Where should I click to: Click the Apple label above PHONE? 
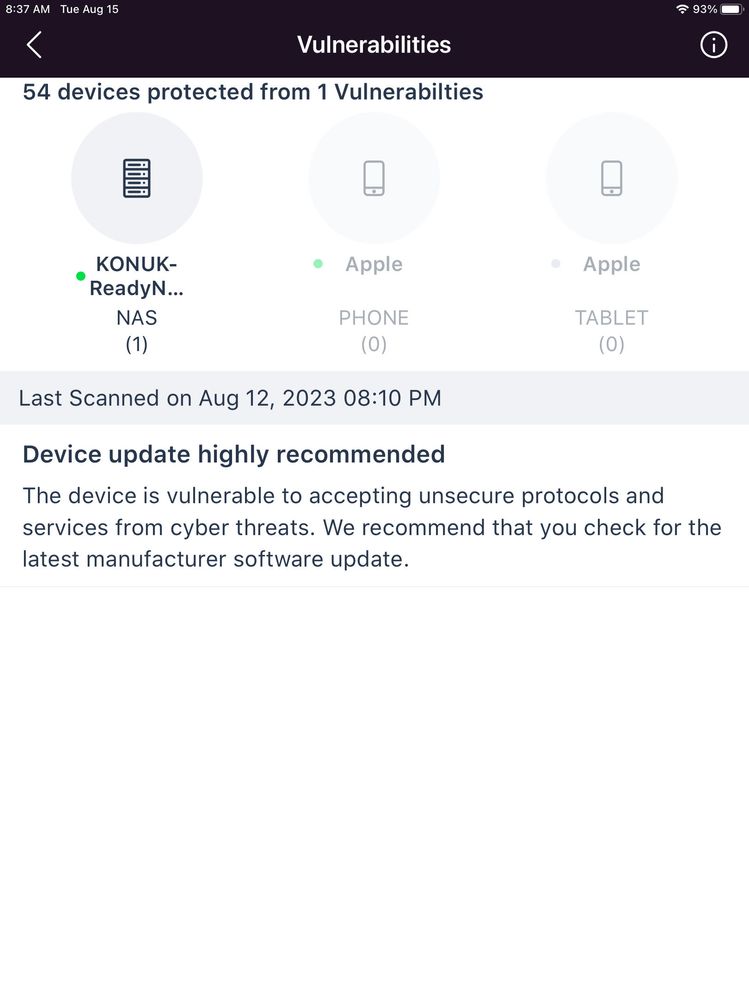click(x=374, y=264)
